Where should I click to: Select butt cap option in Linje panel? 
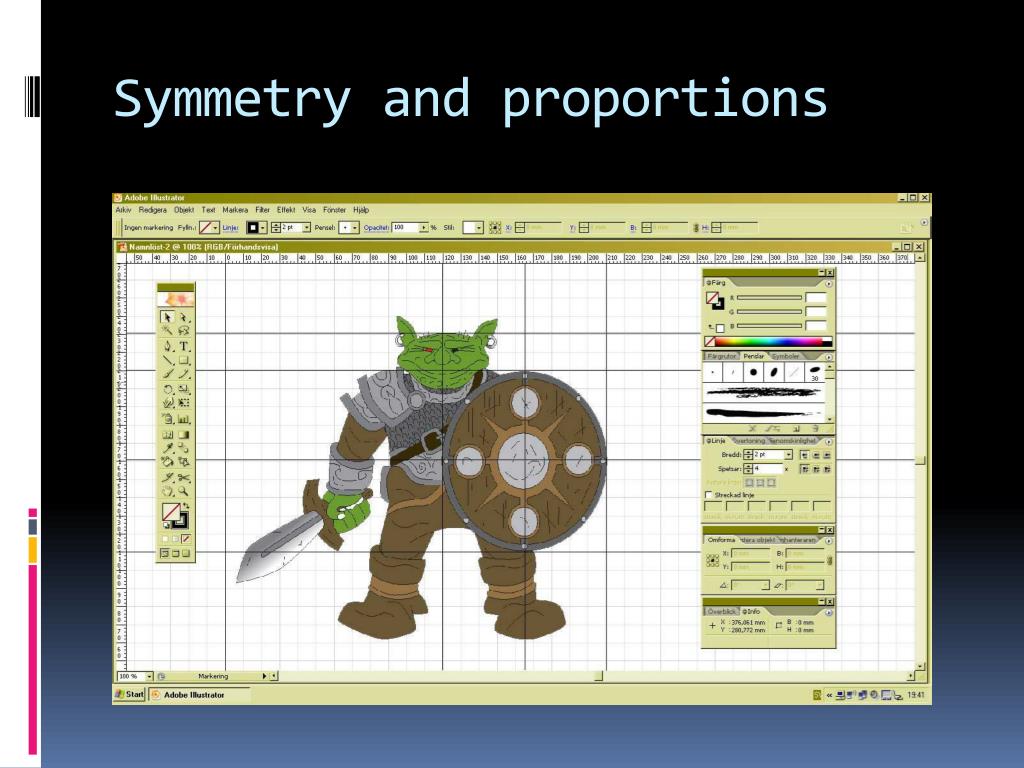(x=805, y=455)
